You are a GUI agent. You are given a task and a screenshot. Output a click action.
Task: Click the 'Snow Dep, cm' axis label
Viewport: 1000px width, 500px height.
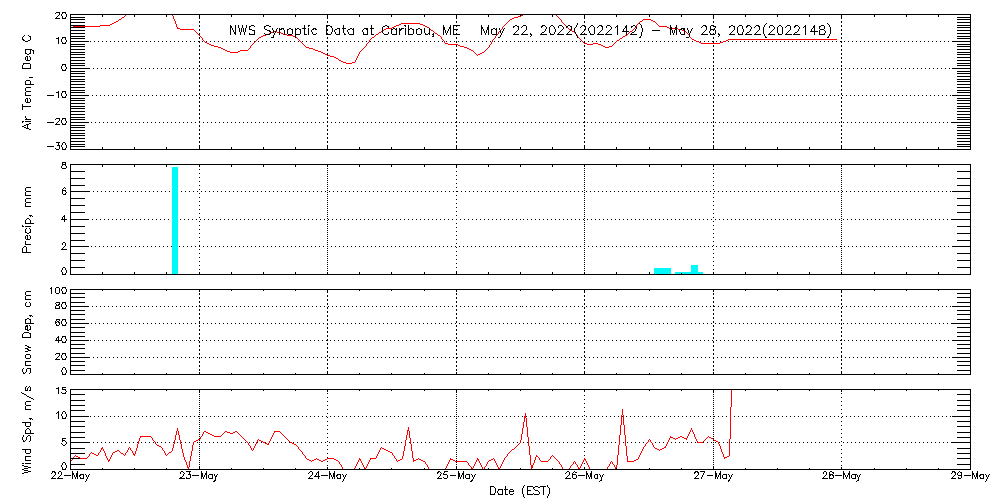28,332
